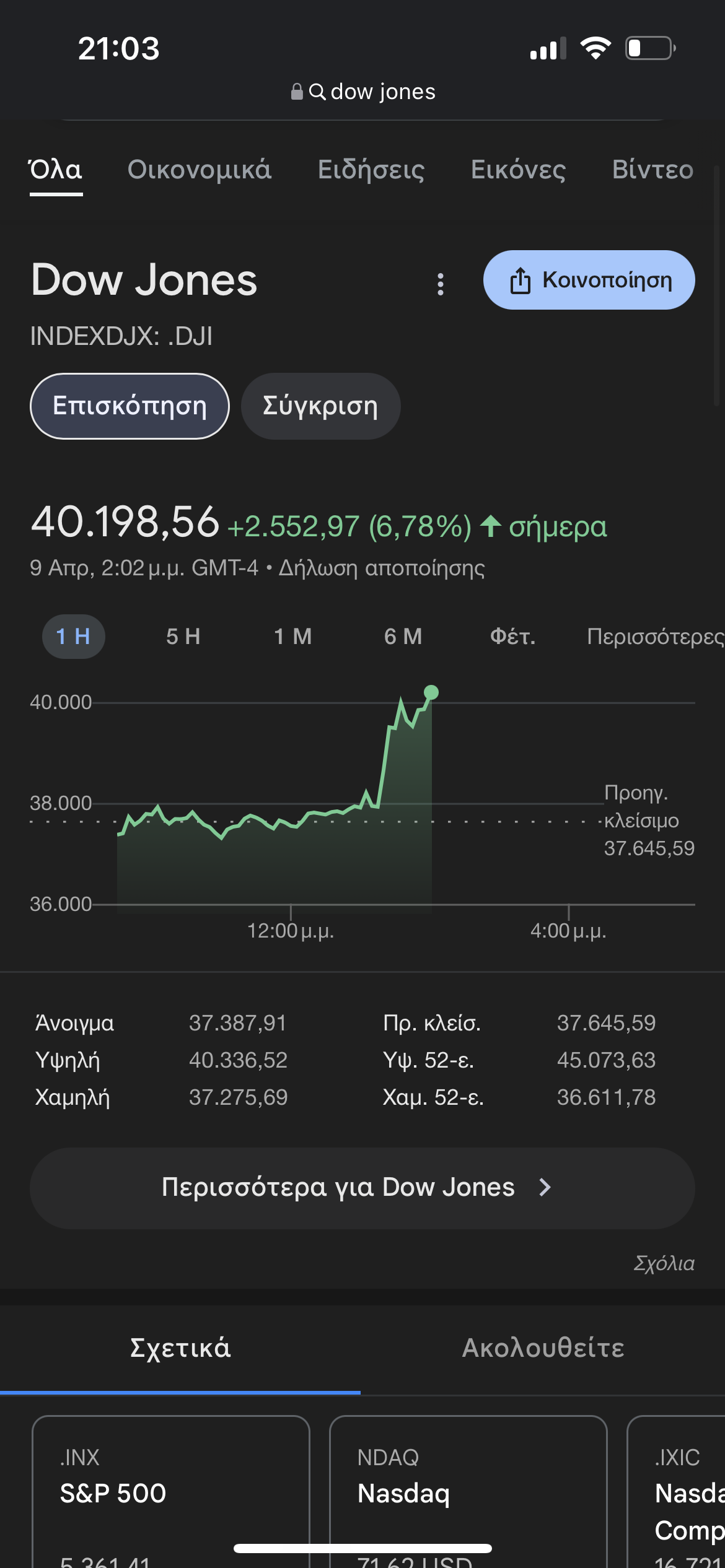Switch to the Ακολουθείτε tab
Image resolution: width=725 pixels, height=1568 pixels.
(543, 1348)
